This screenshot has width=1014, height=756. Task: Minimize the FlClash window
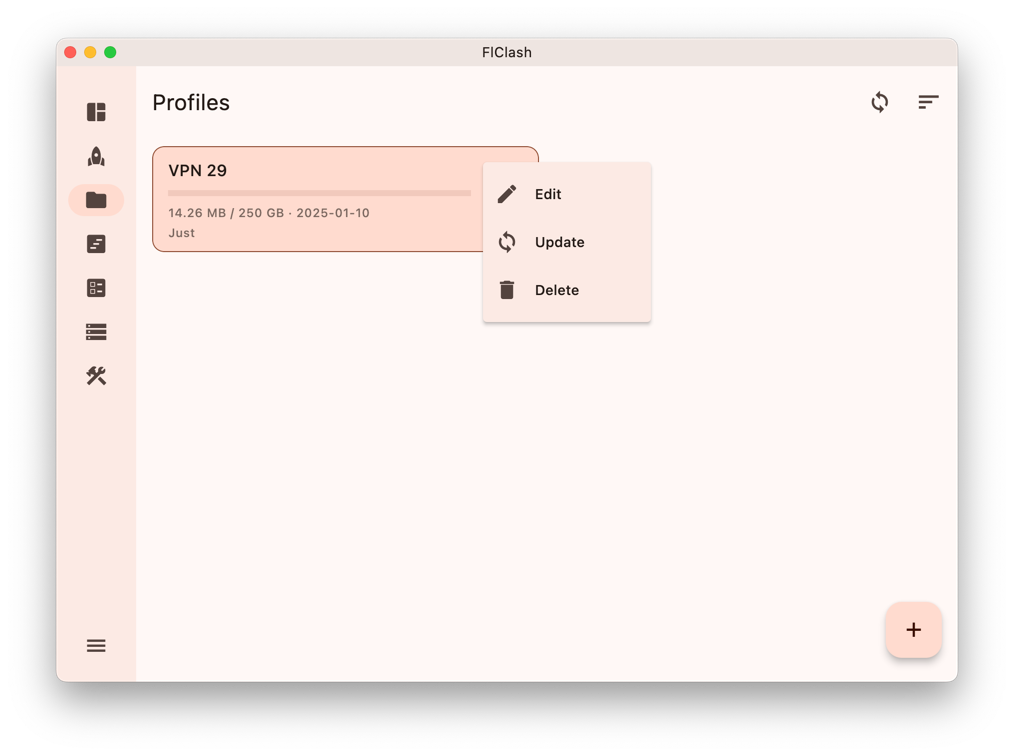click(x=90, y=52)
